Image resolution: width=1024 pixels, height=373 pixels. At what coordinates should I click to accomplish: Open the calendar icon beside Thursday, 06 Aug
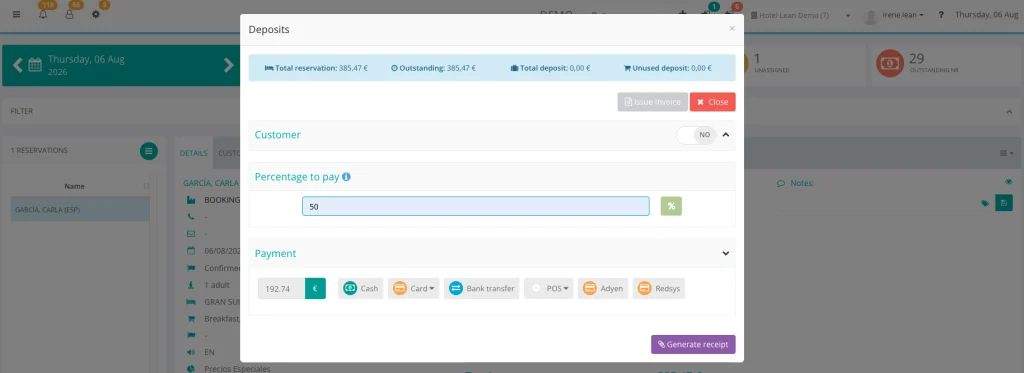[35, 65]
